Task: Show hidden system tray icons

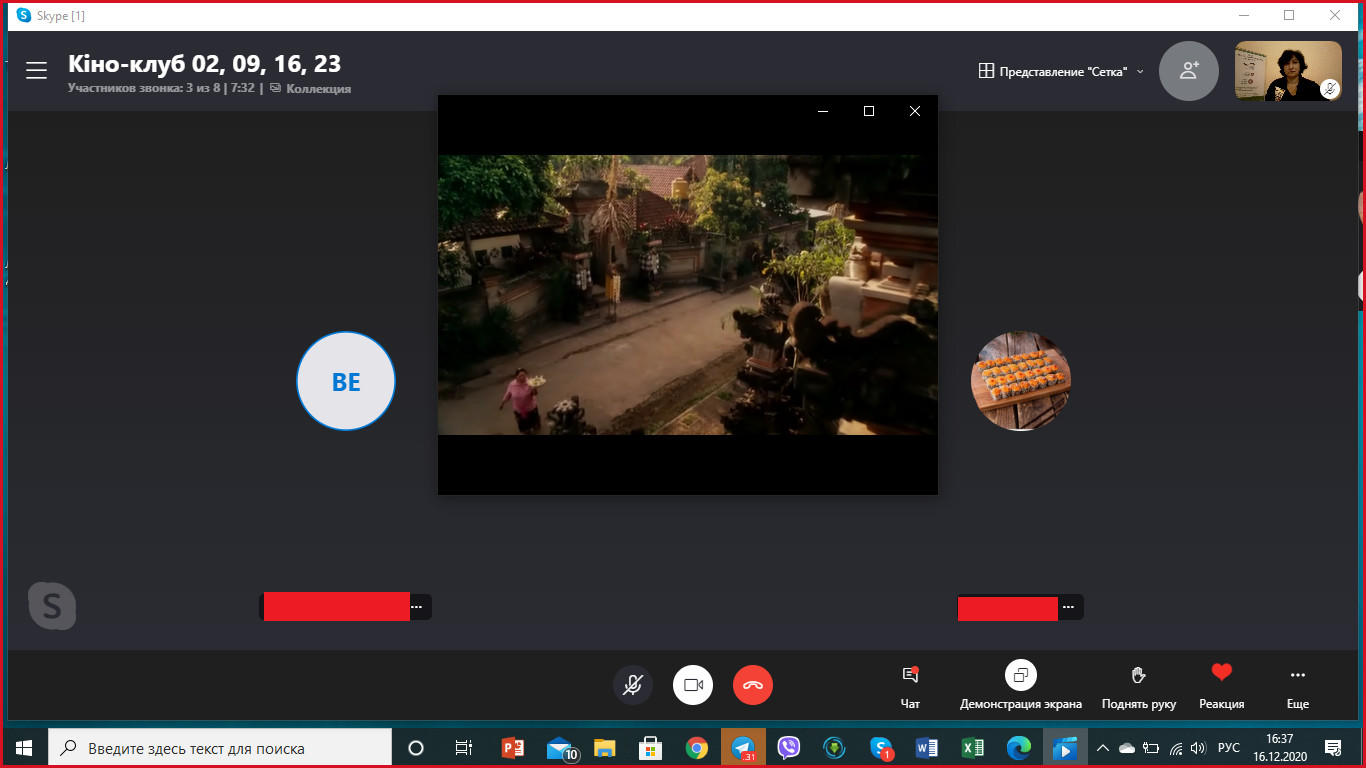Action: (1103, 748)
